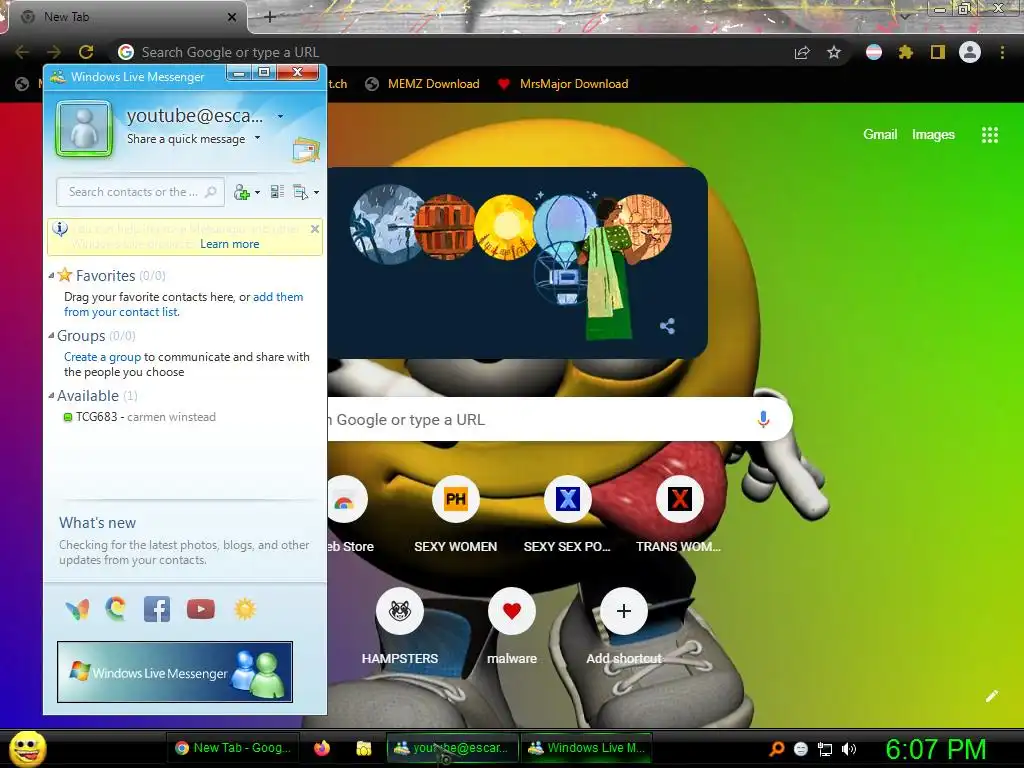Open the Messenger show menu icon
Image resolution: width=1024 pixels, height=768 pixels.
pyautogui.click(x=300, y=192)
